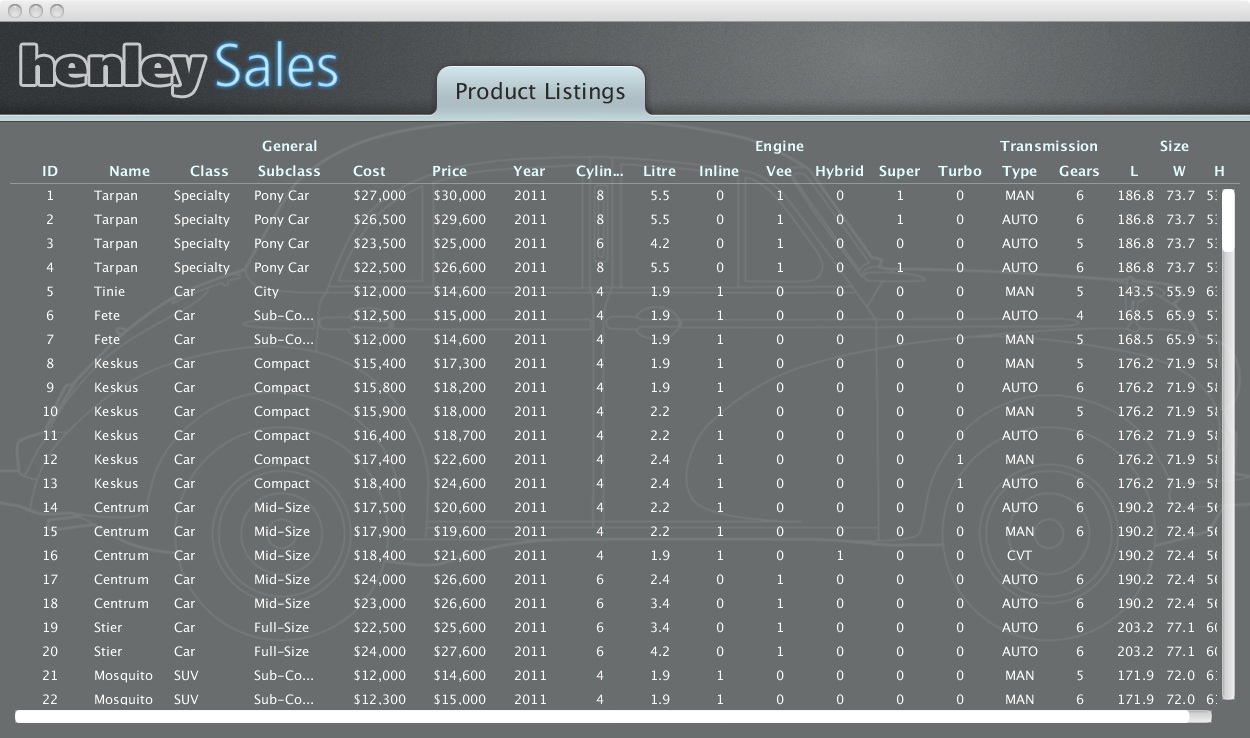Click the $27,600 price cell for Stier

459,652
